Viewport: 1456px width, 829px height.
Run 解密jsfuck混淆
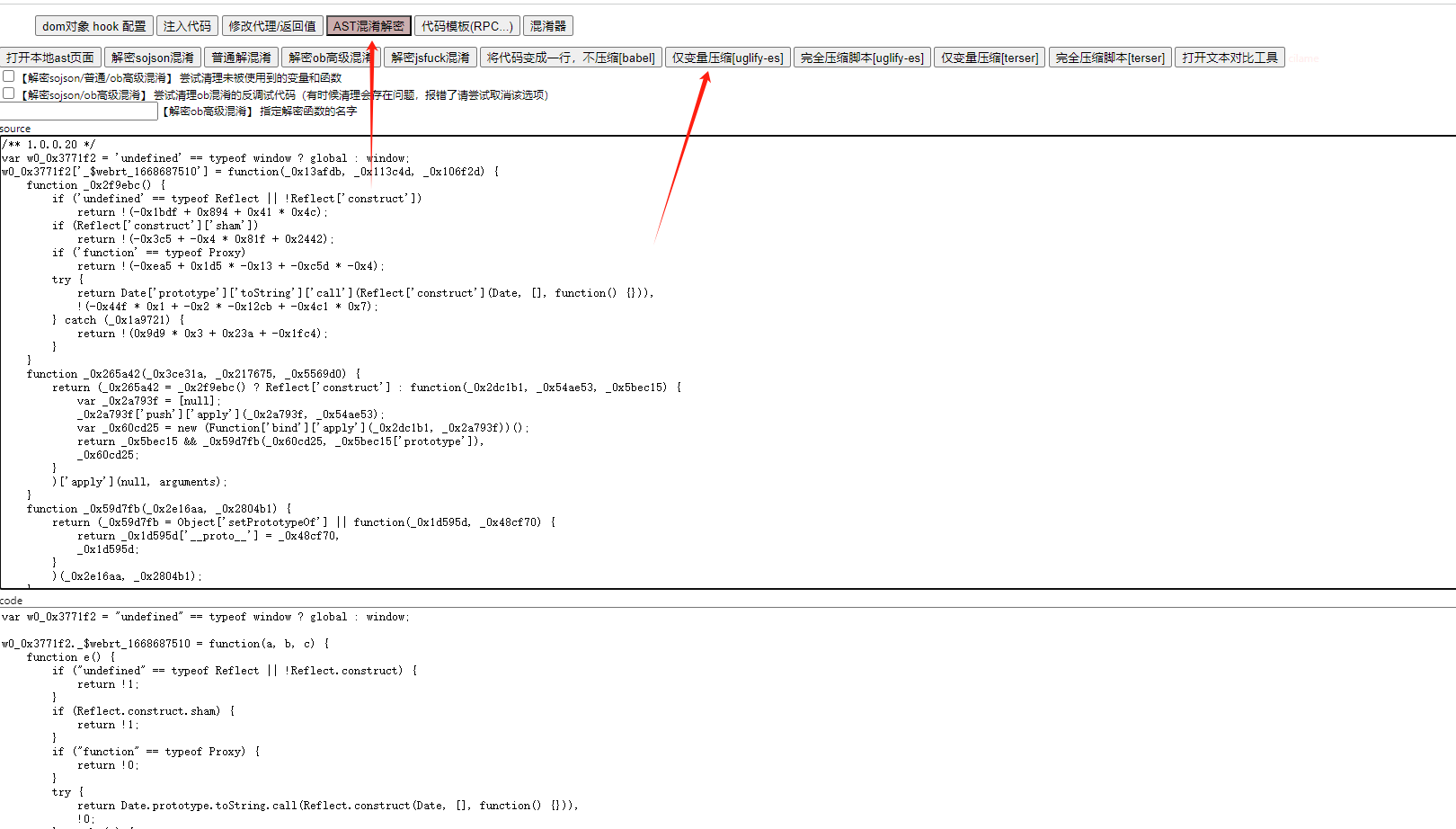click(x=430, y=57)
